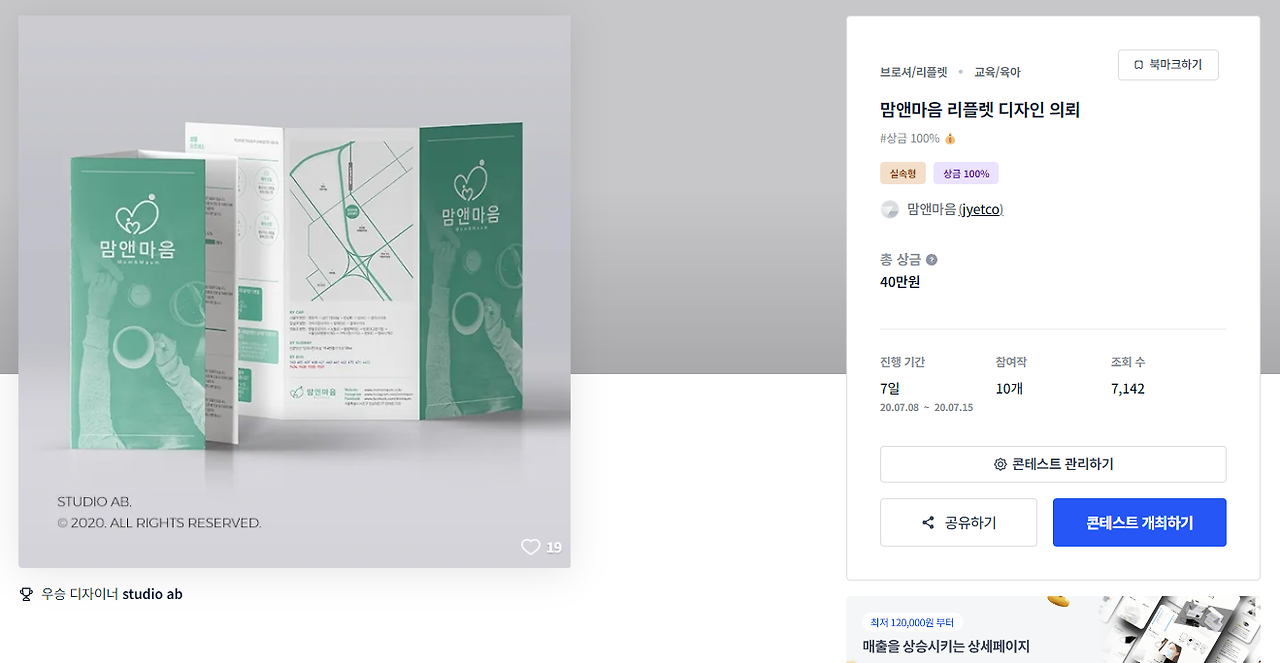Select the 브로셔/리플렛 category

coord(914,72)
